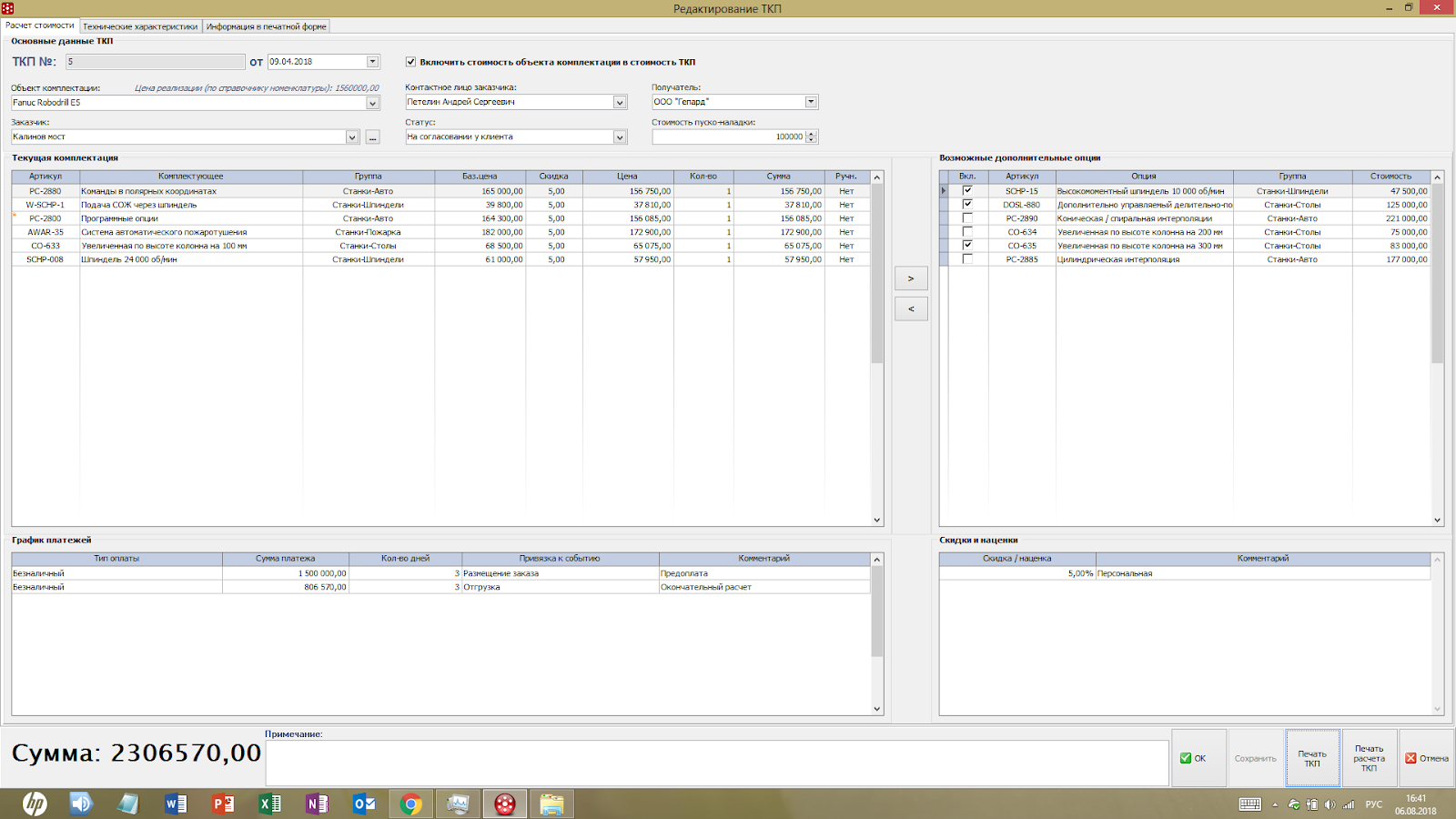This screenshot has width=1456, height=819.
Task: Select row PC-2880 Команды в полярных координатах
Action: click(x=440, y=191)
